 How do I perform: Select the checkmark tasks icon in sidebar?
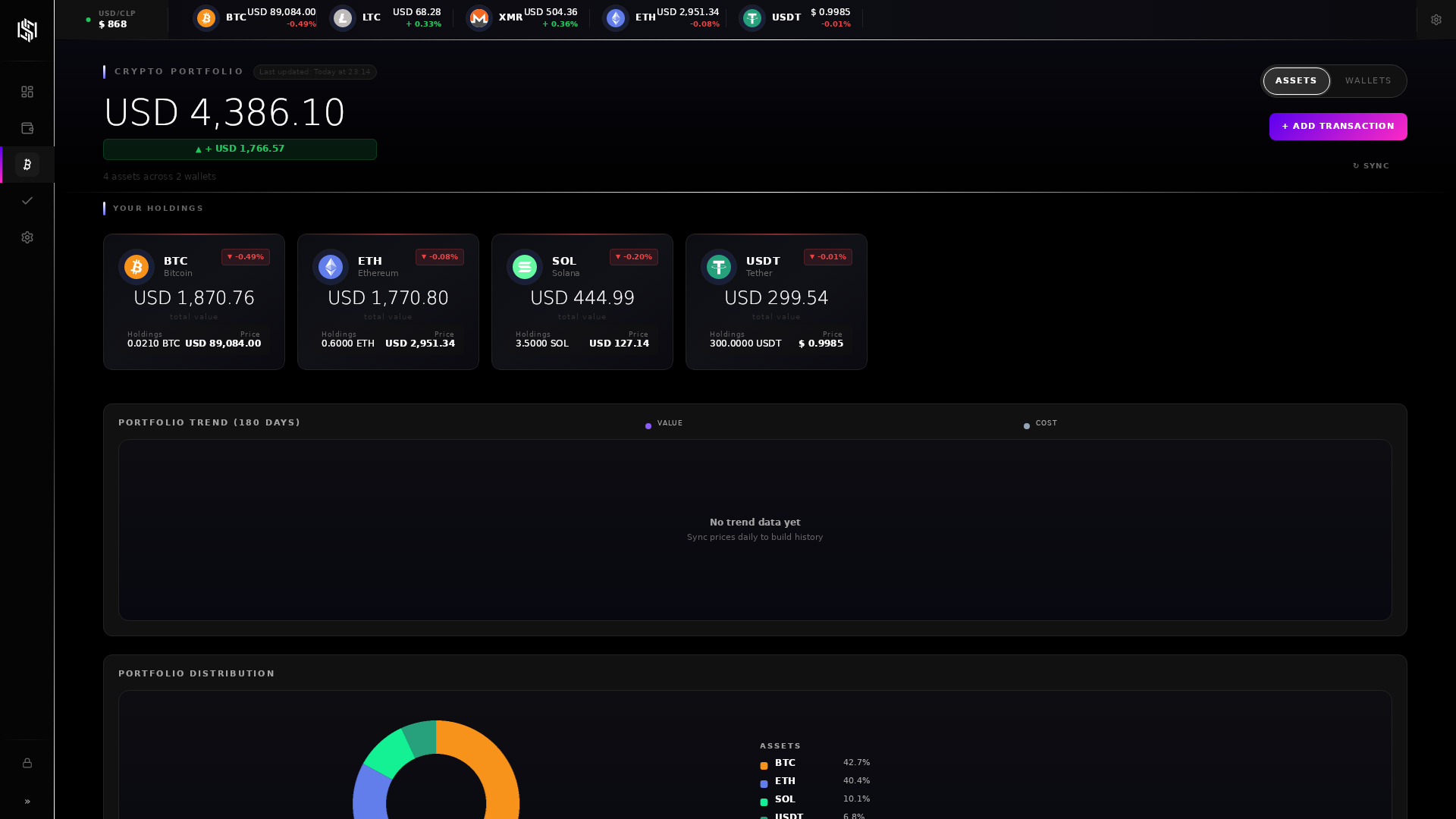(27, 201)
